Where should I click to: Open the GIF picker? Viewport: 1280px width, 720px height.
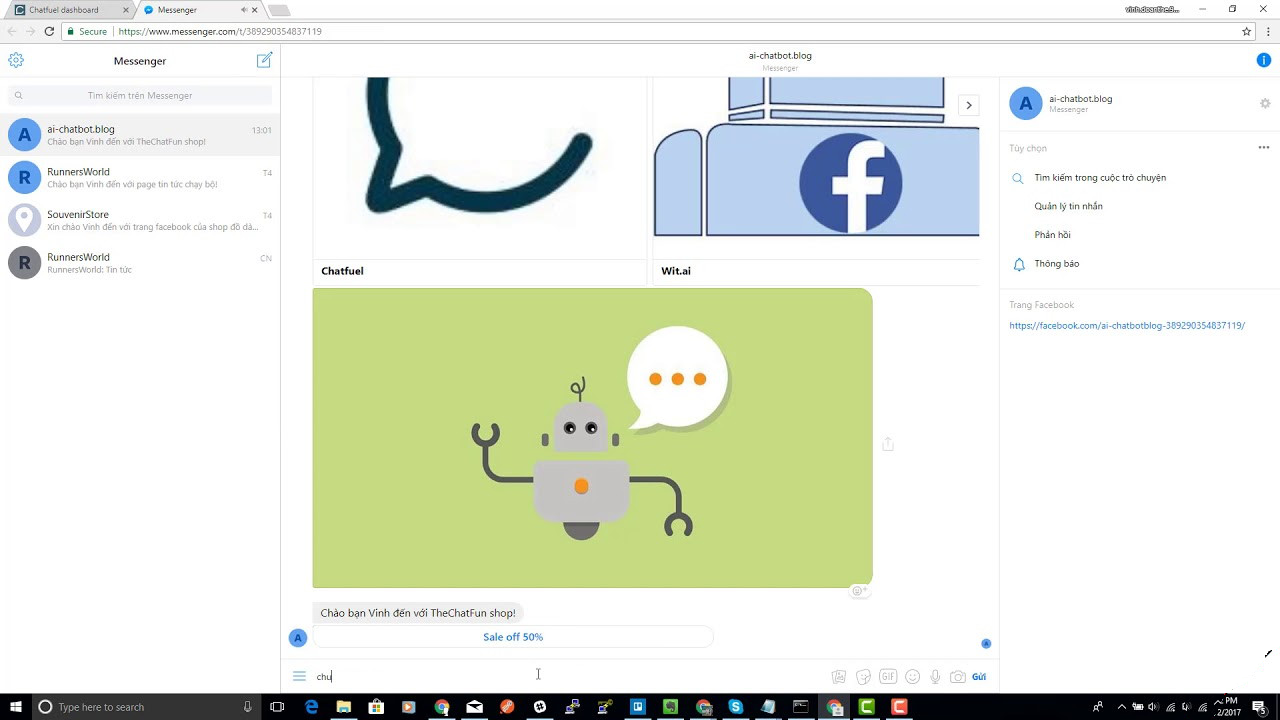coord(888,677)
